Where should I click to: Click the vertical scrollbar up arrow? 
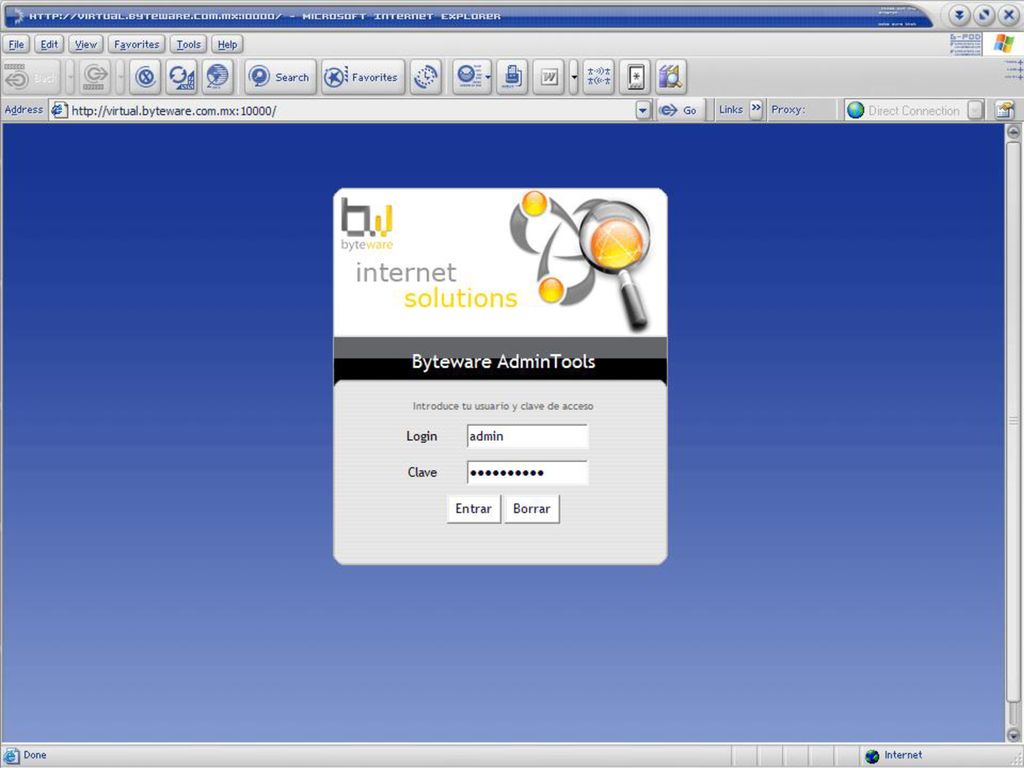[1013, 132]
